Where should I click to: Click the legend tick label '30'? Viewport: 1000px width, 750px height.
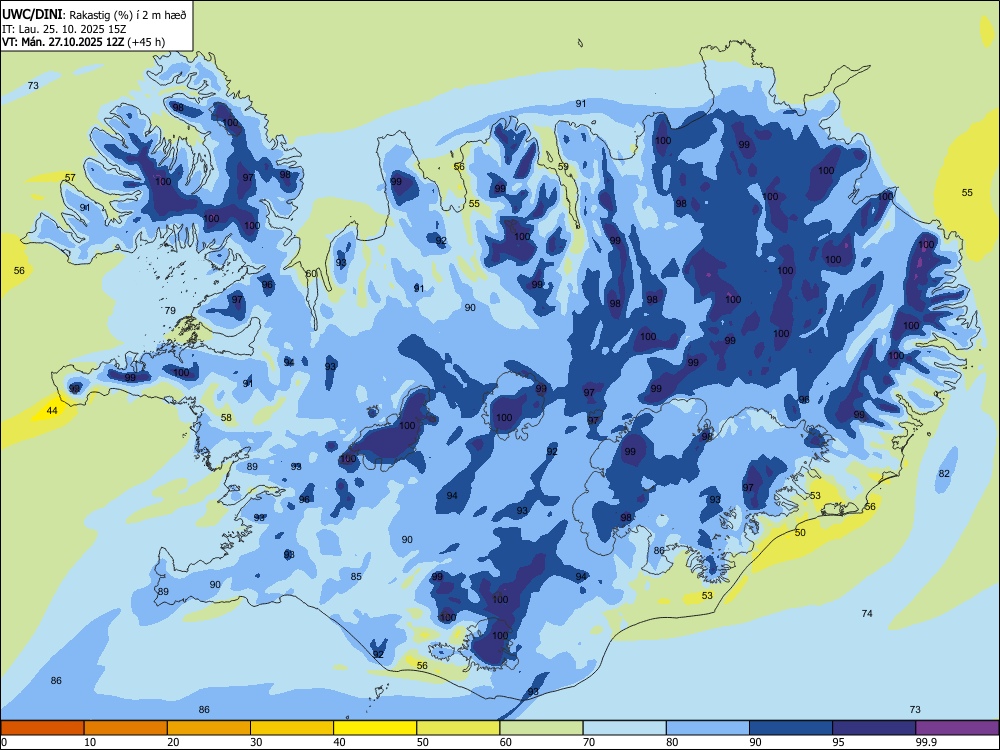(x=256, y=742)
